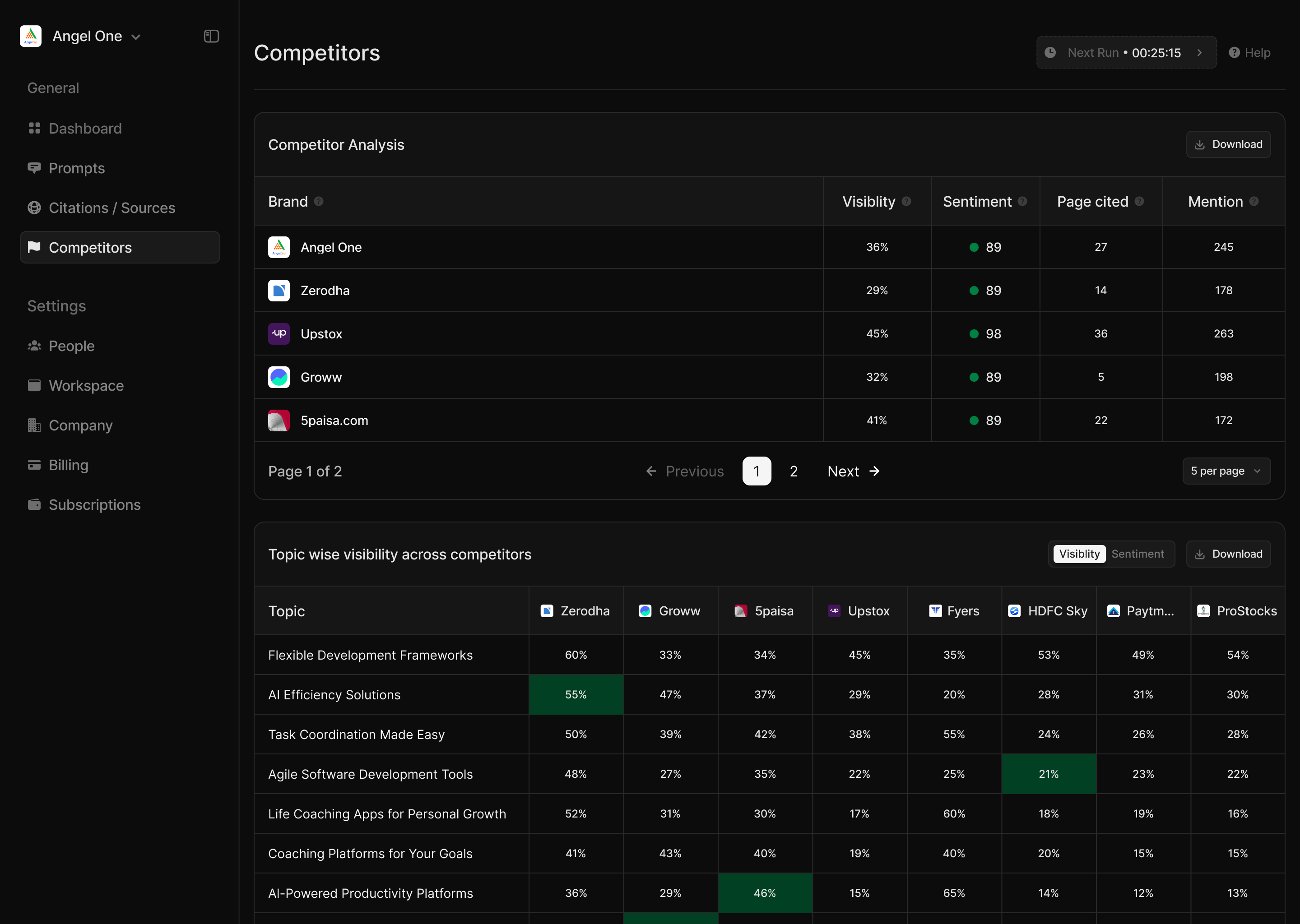
Task: Click the Subscriptions wallet icon
Action: (x=34, y=505)
